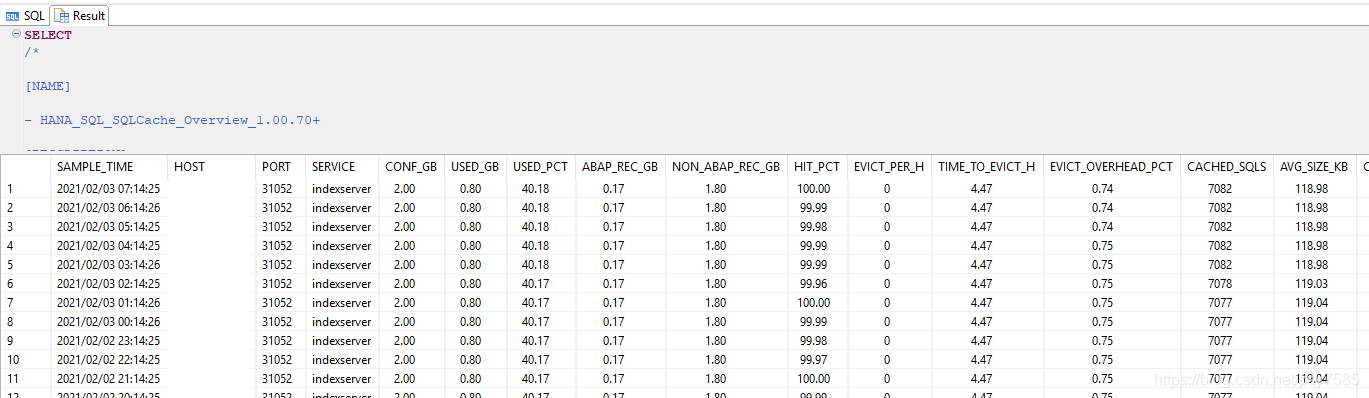1369x398 pixels.
Task: Click the AVG_SIZE_KB column header
Action: pos(1313,166)
